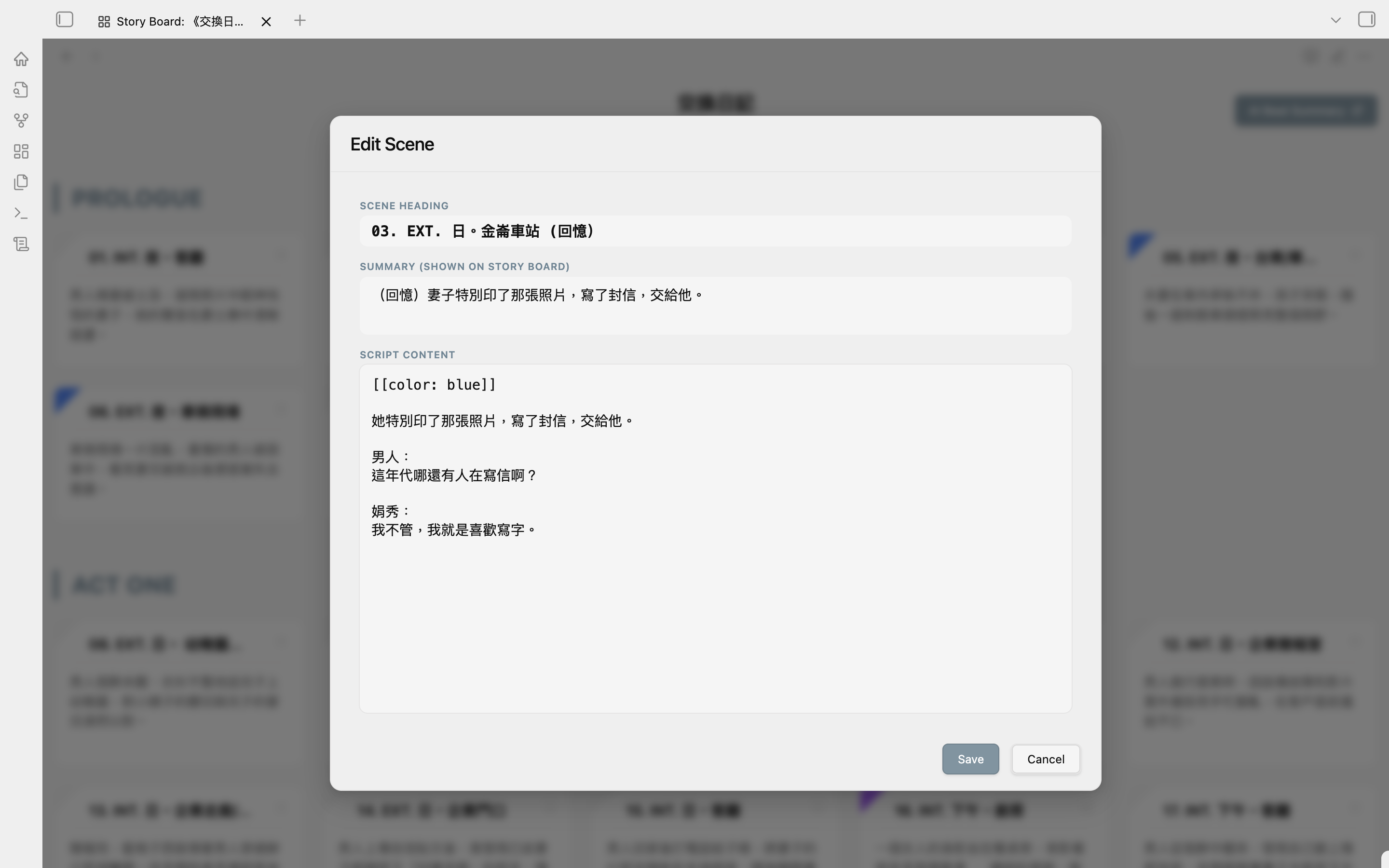
Task: Edit the Scene Heading input field
Action: [x=715, y=231]
